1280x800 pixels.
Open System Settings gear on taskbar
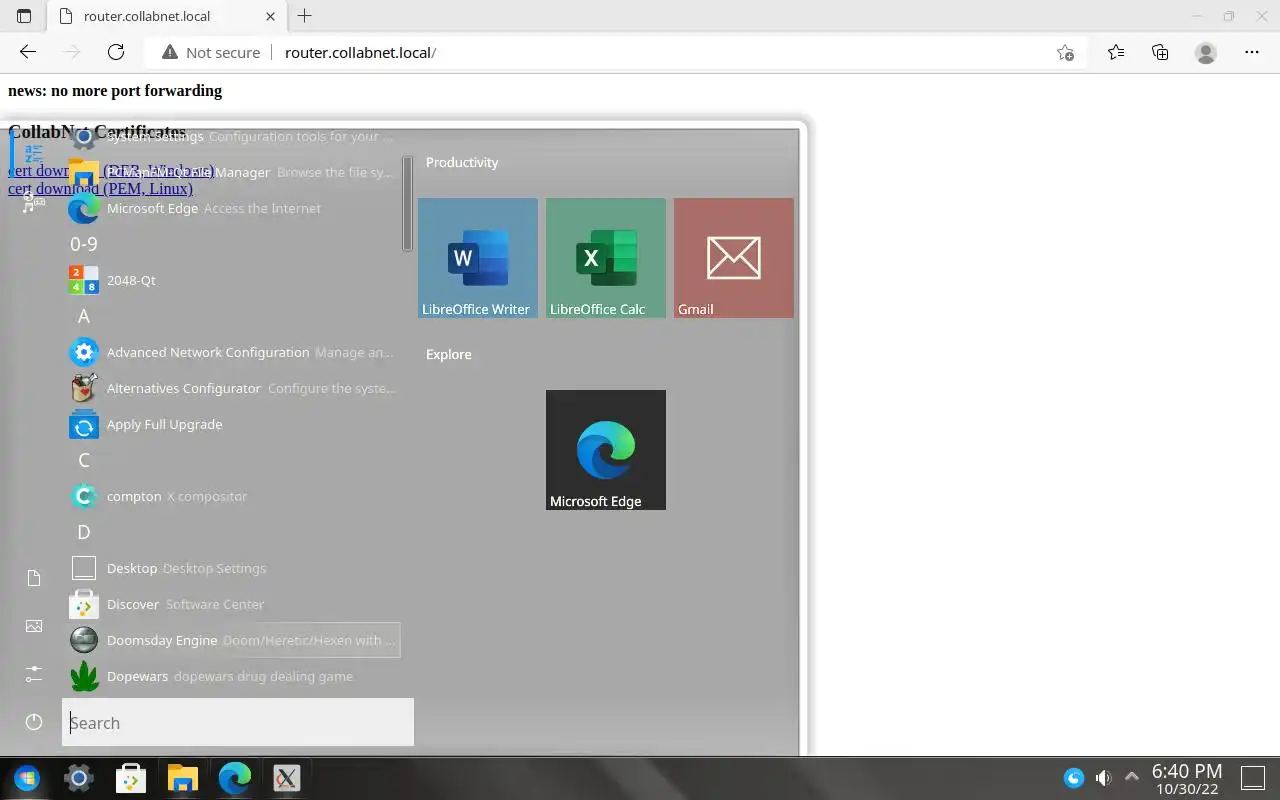[79, 778]
